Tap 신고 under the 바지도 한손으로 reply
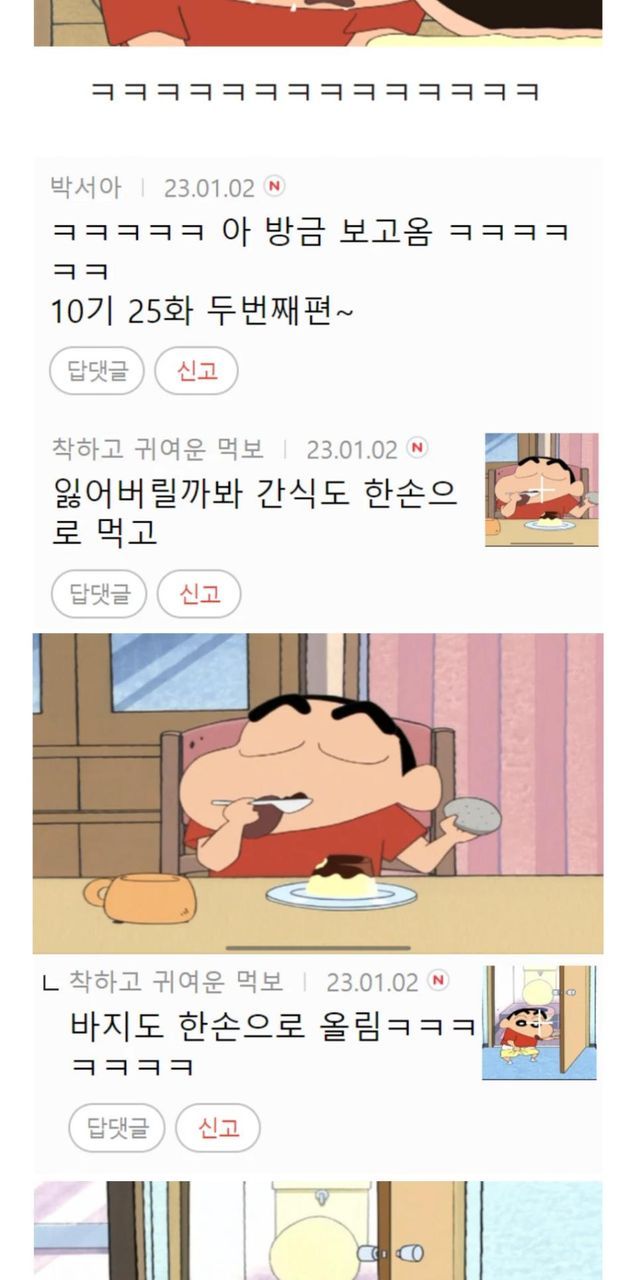This screenshot has height=1280, width=640. [218, 1128]
